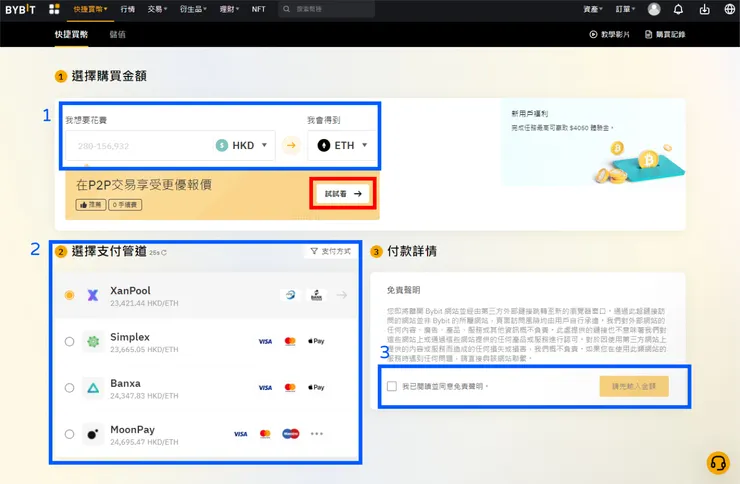
Task: Check the disclaimer agreement checkbox
Action: click(392, 386)
